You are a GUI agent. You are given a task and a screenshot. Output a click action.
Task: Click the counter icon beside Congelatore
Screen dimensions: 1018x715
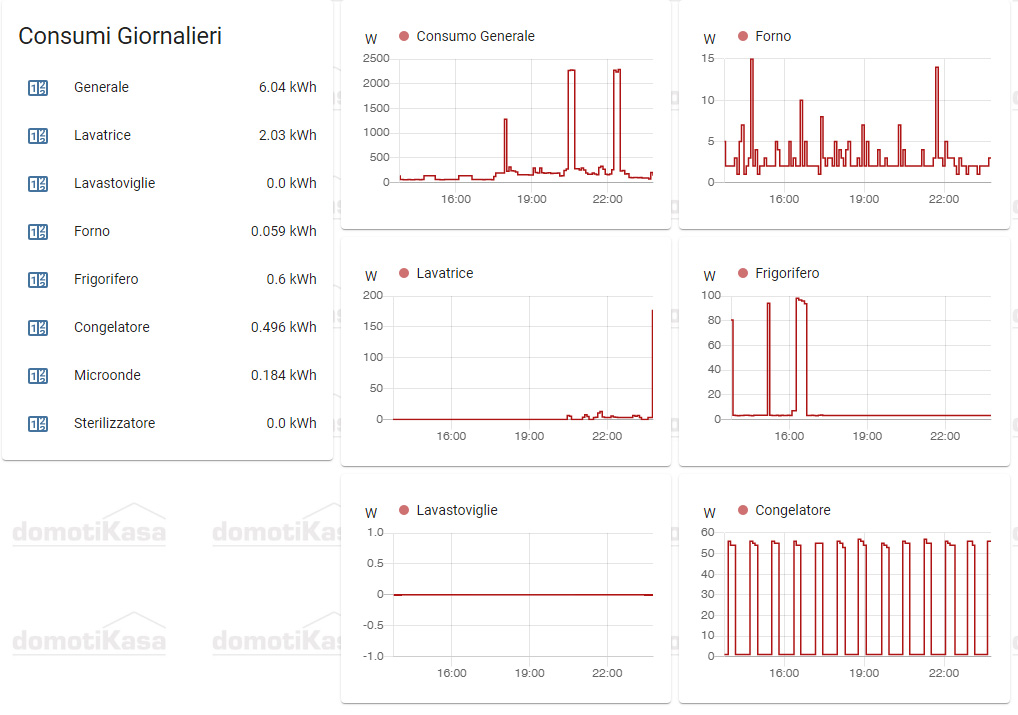(38, 328)
